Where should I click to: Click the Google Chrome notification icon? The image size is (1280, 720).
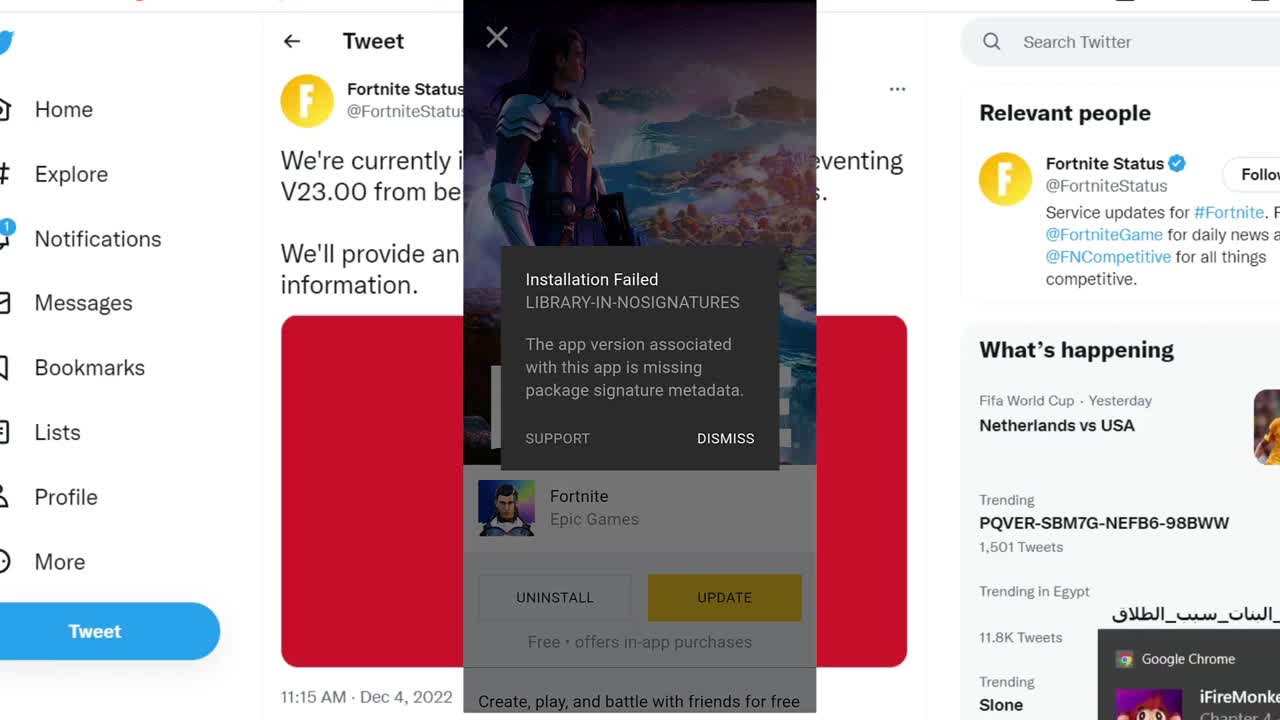1125,659
